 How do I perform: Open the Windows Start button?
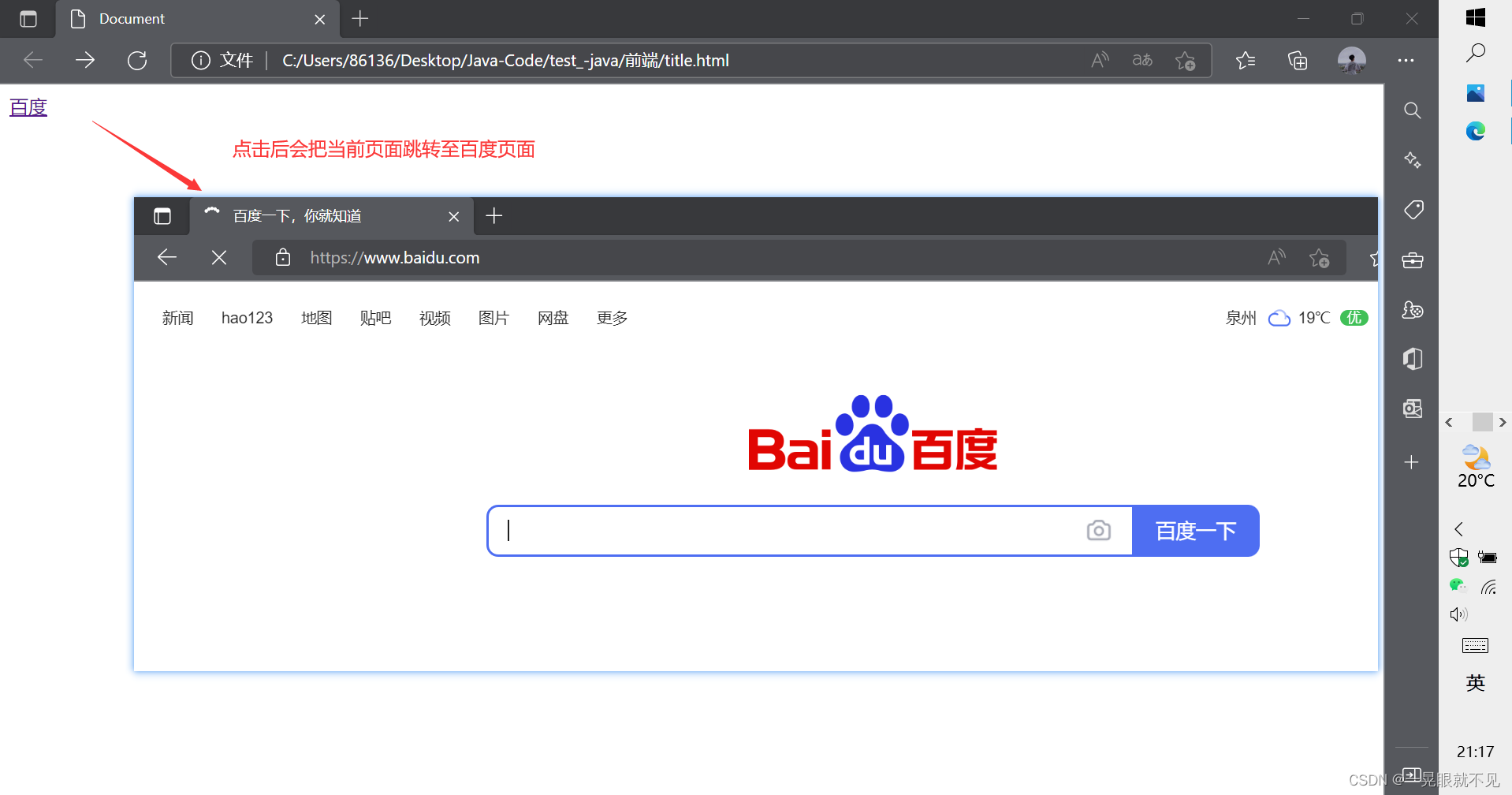[1476, 17]
